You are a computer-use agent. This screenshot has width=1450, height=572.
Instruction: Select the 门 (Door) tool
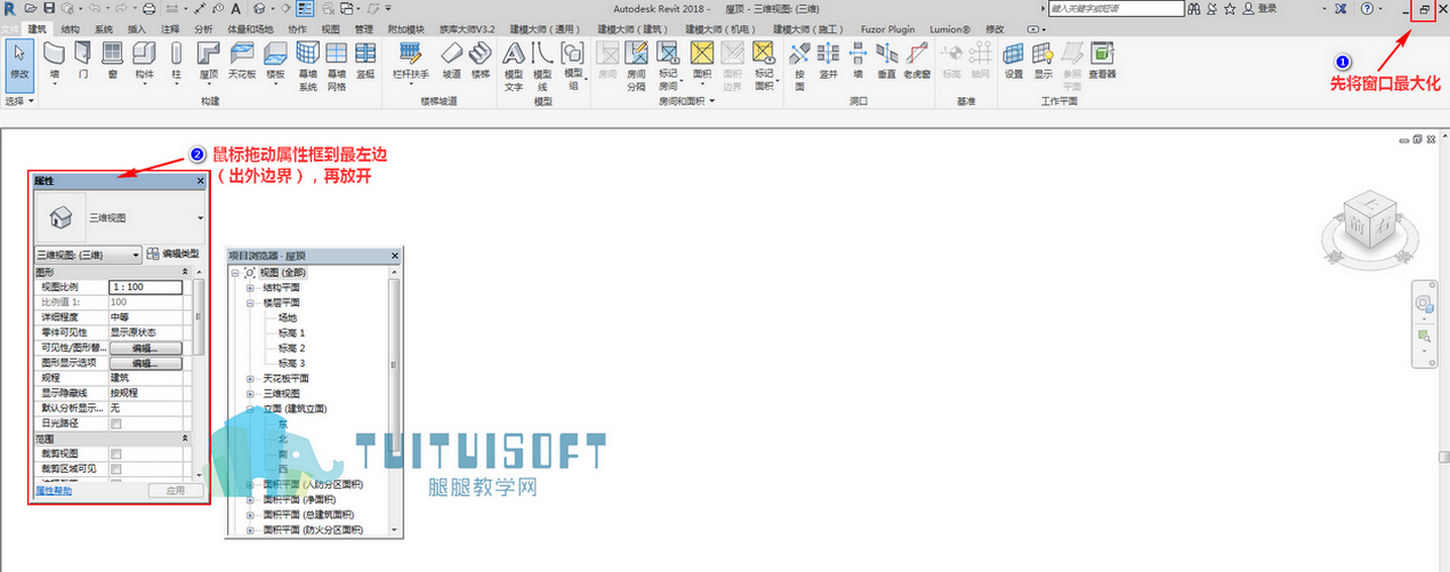click(83, 61)
